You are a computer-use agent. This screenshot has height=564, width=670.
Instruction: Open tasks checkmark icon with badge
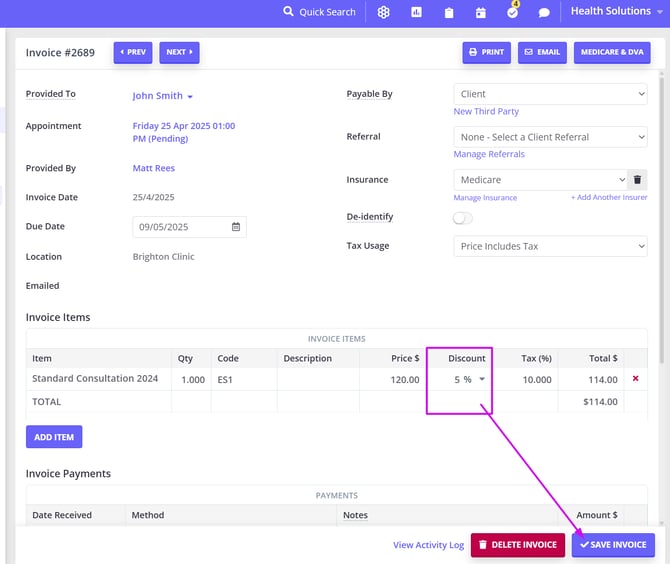click(x=512, y=12)
